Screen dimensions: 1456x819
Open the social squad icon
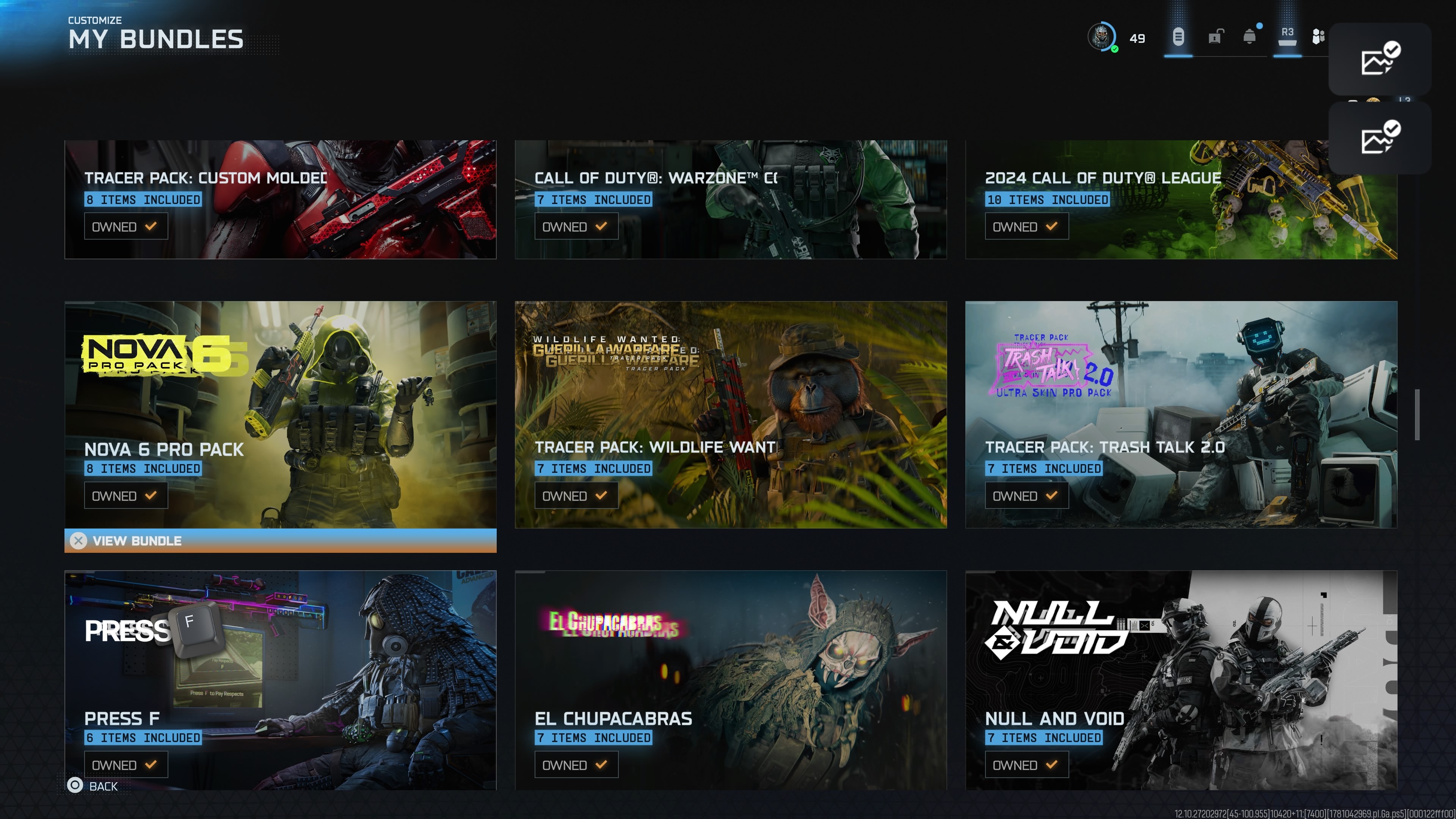pyautogui.click(x=1318, y=37)
